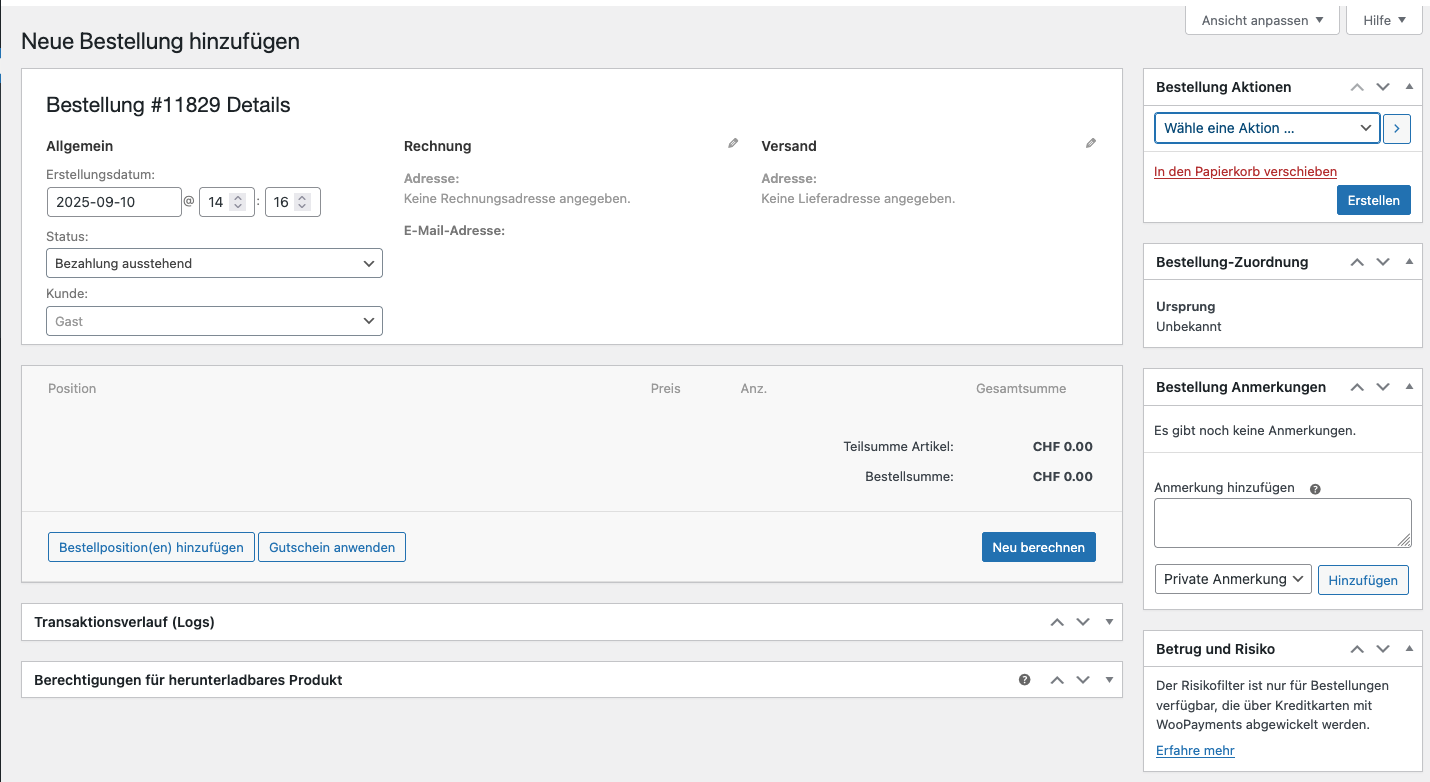Open the Status dropdown

[214, 264]
